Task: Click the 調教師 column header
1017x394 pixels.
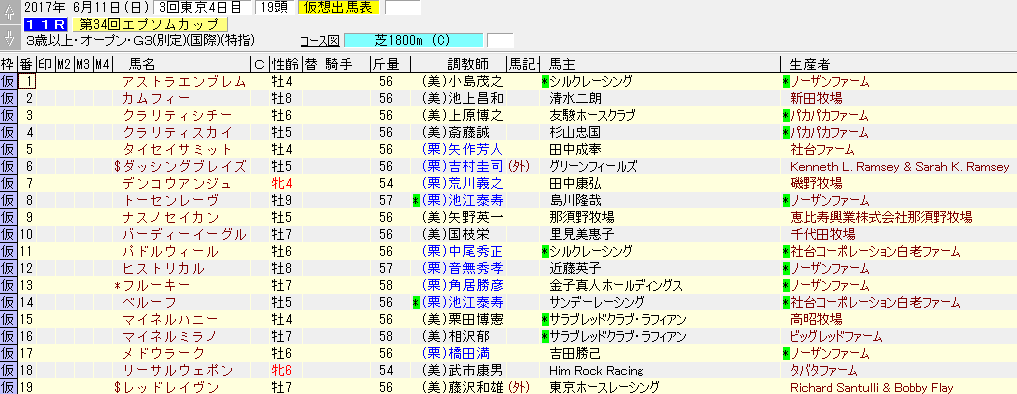Action: [468, 64]
